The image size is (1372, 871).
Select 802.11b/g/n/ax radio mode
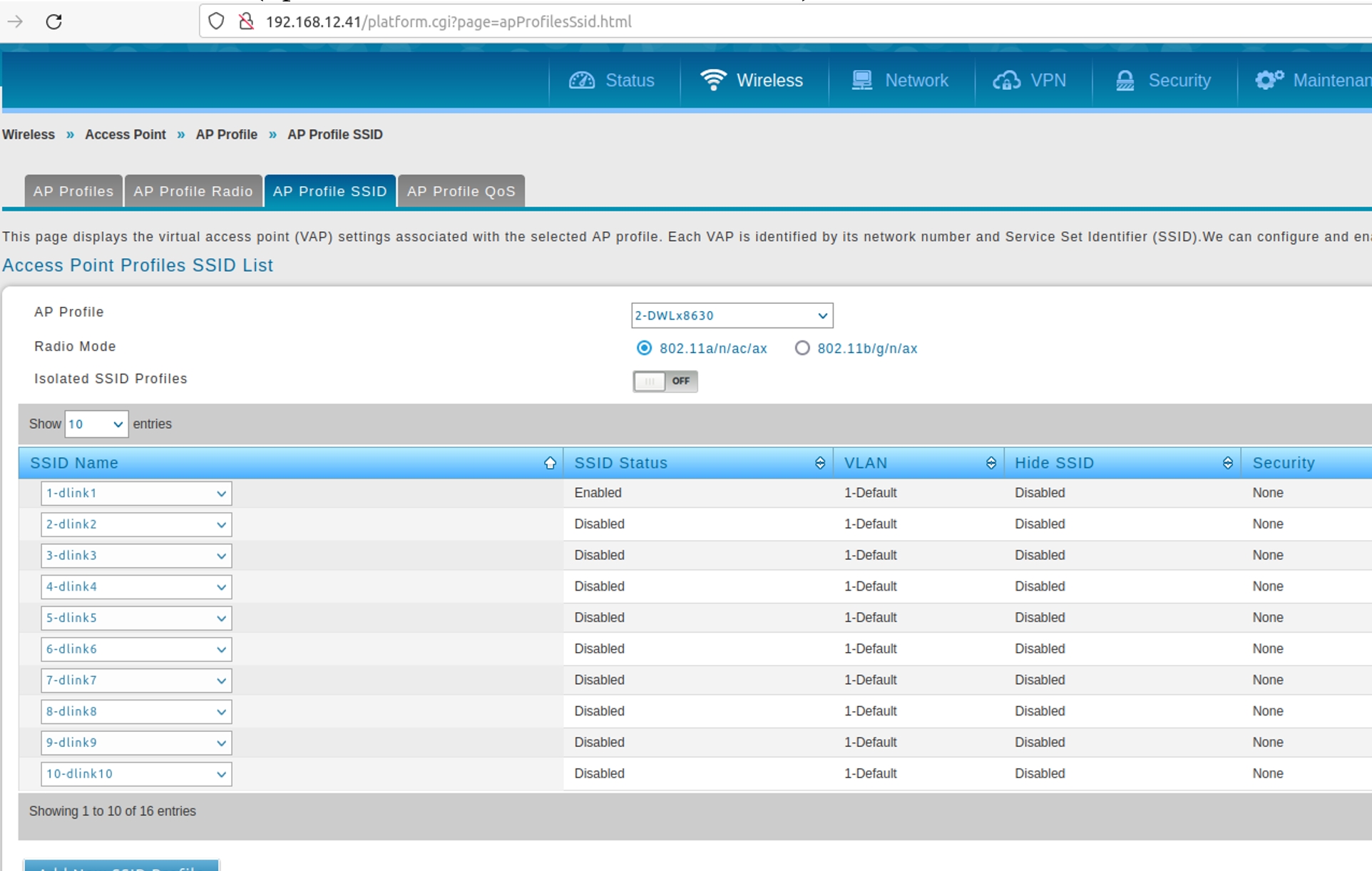[802, 348]
